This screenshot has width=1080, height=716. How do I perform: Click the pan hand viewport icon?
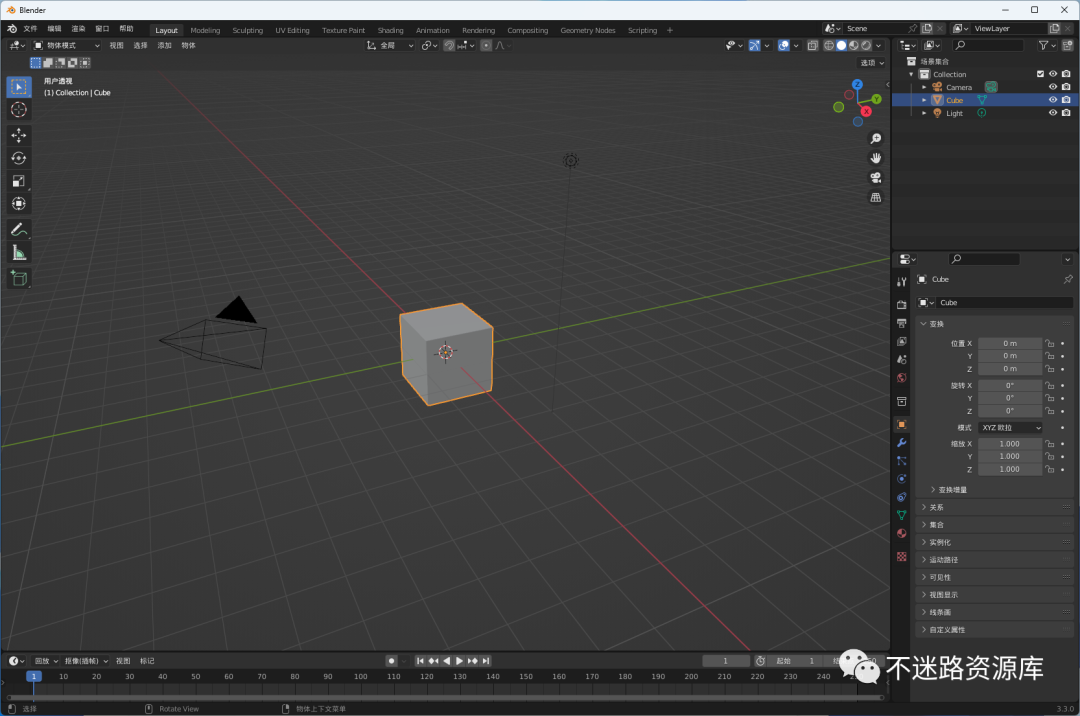click(875, 158)
